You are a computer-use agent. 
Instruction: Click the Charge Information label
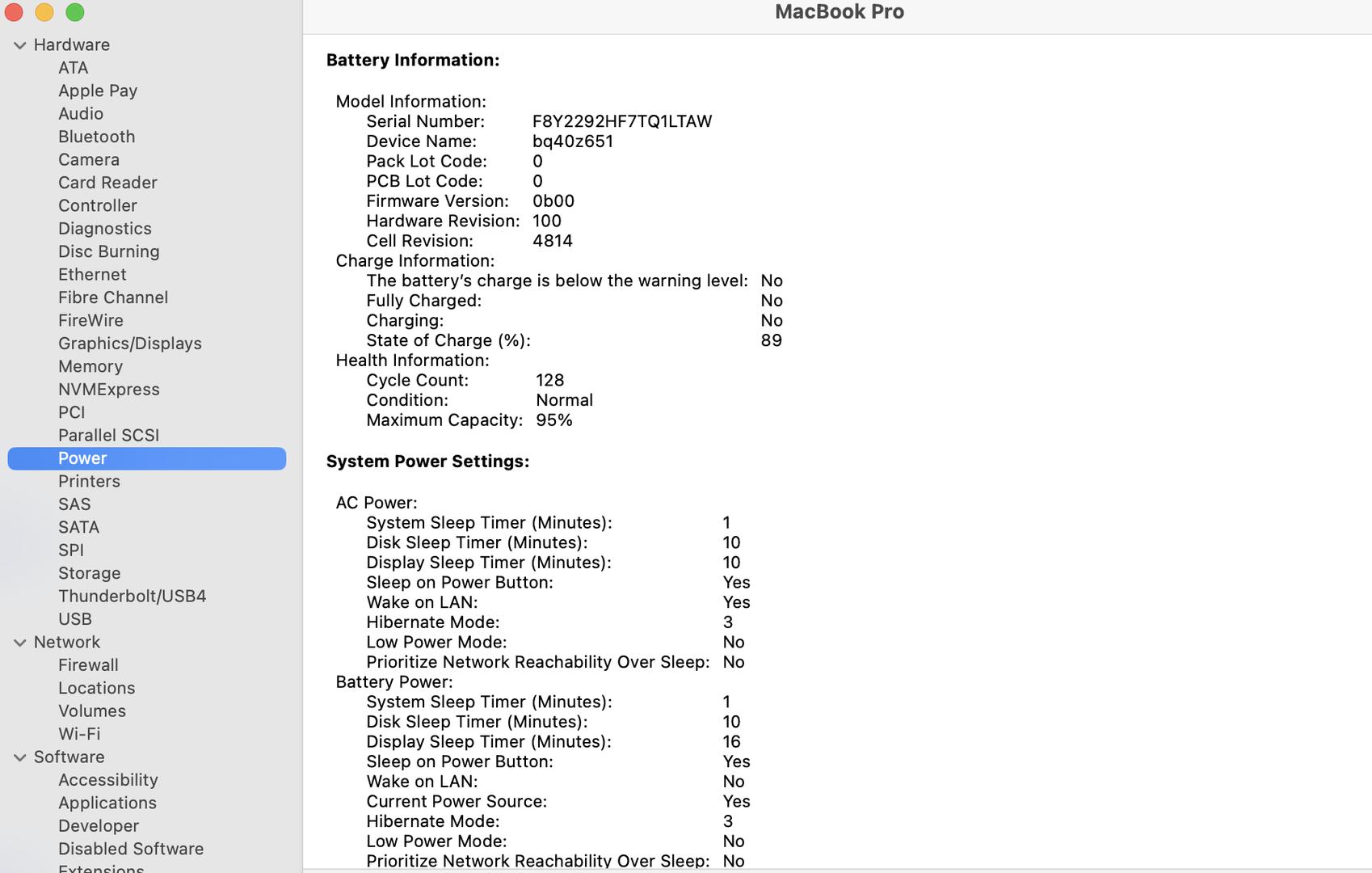pos(415,261)
